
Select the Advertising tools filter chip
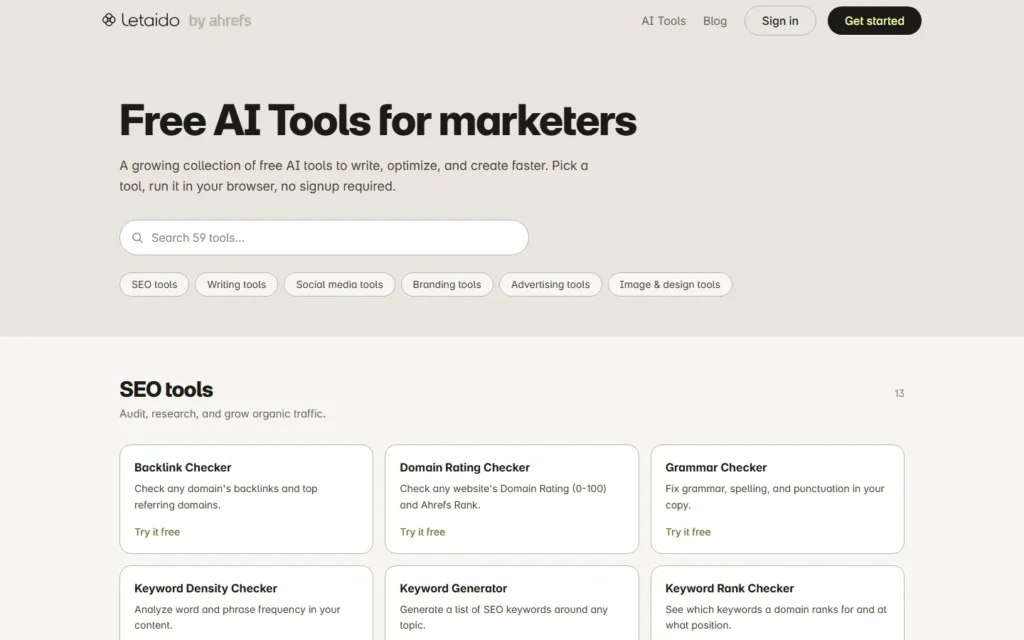(x=551, y=285)
